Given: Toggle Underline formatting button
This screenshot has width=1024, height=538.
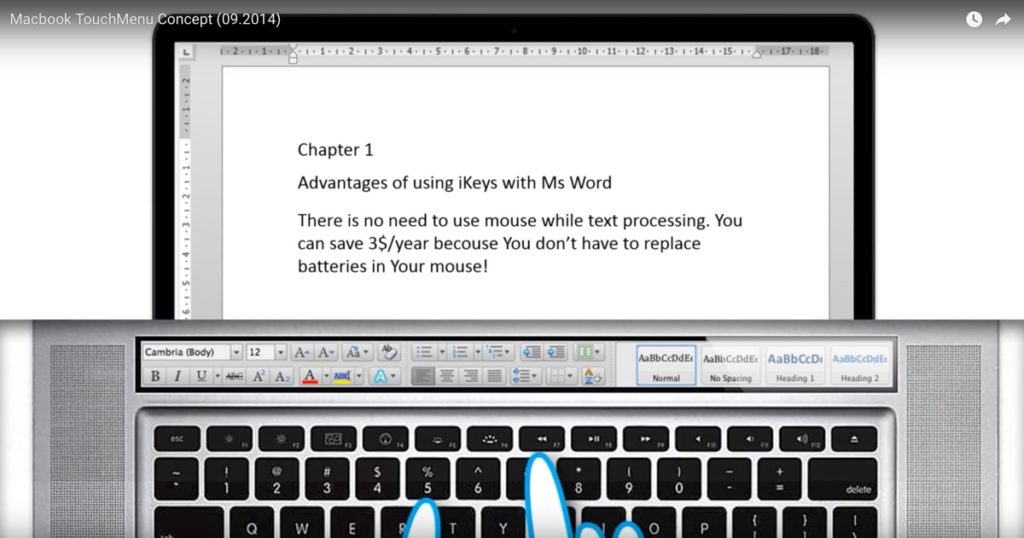Looking at the screenshot, I should pyautogui.click(x=201, y=376).
